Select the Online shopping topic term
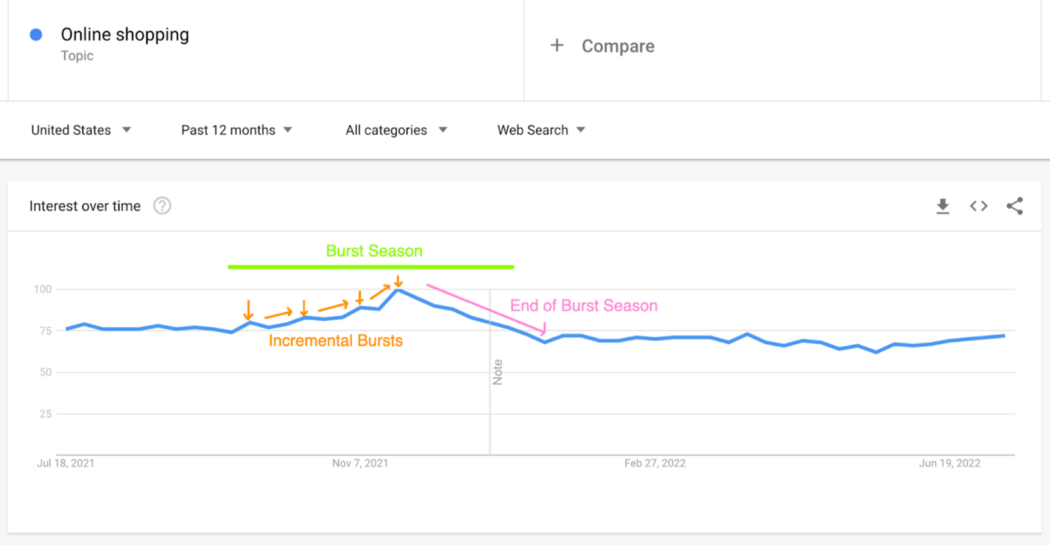 125,34
